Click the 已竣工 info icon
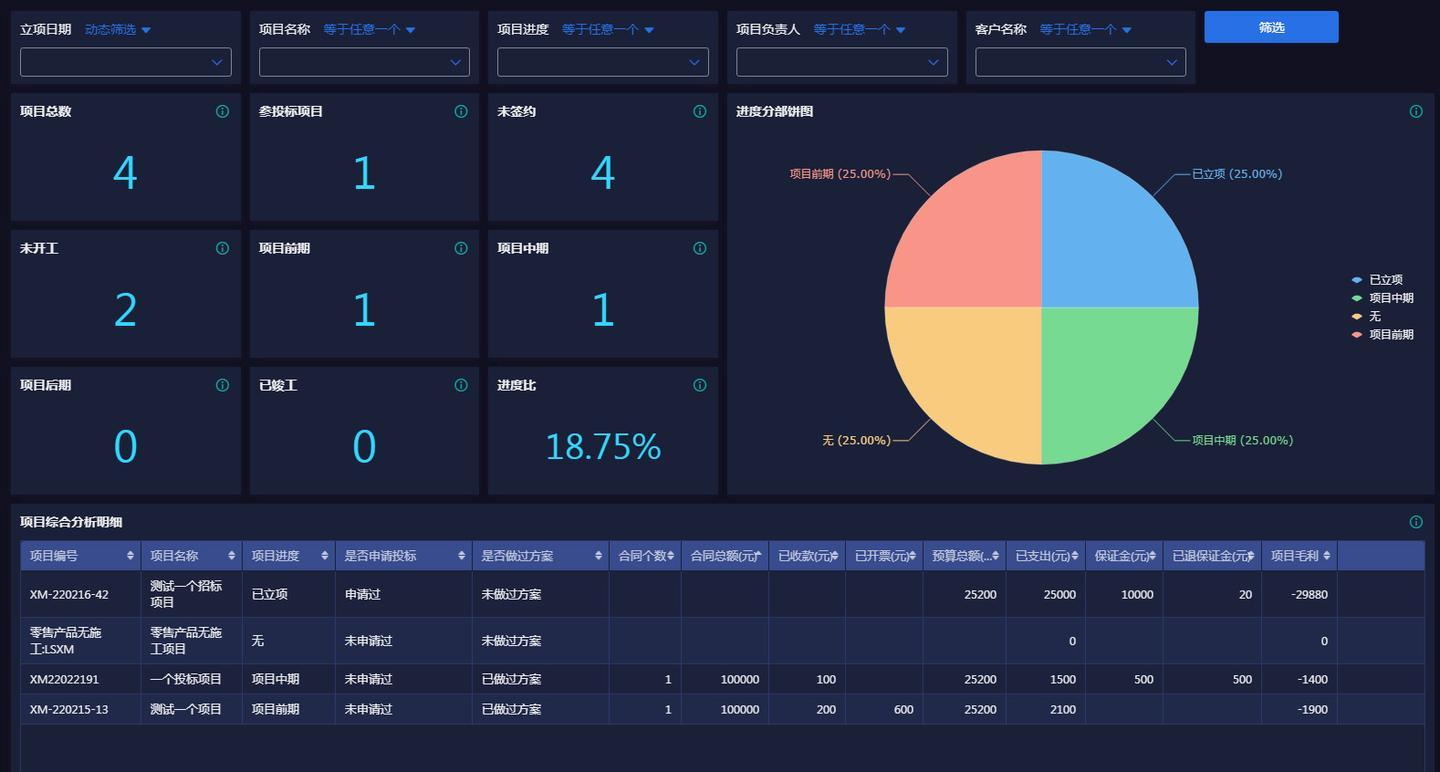The image size is (1440, 772). click(460, 384)
